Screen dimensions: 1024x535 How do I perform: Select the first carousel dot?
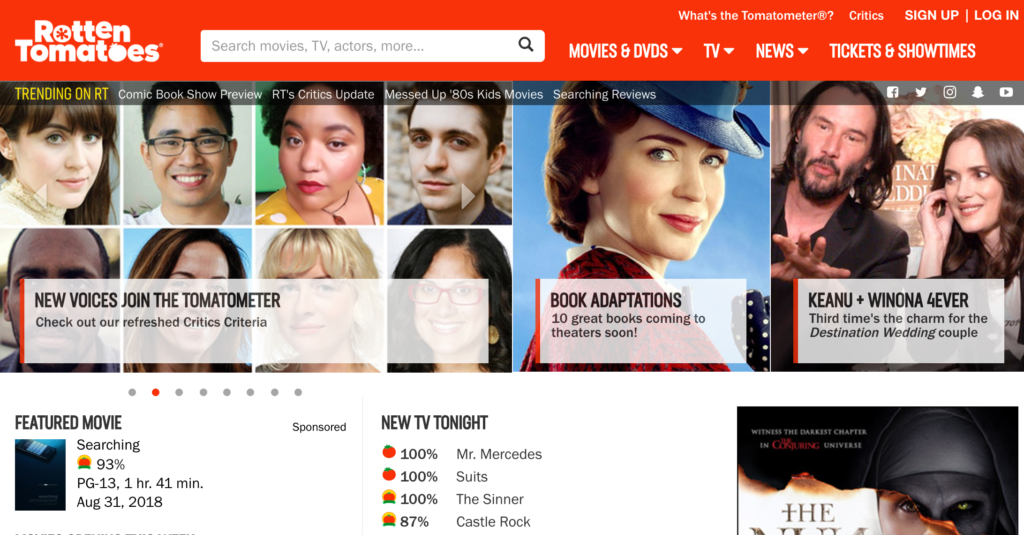pyautogui.click(x=132, y=393)
